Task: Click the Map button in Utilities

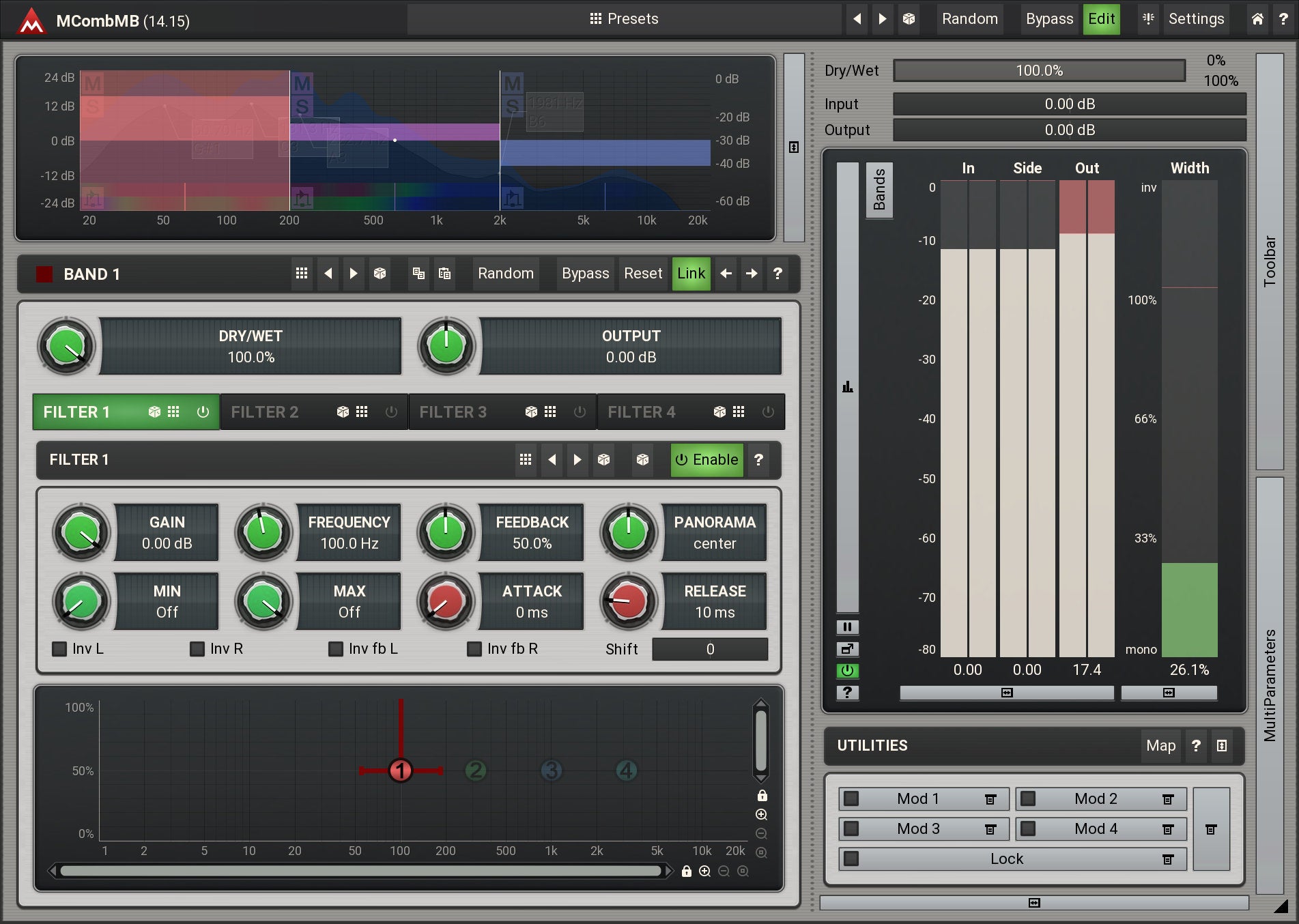Action: pyautogui.click(x=1160, y=746)
